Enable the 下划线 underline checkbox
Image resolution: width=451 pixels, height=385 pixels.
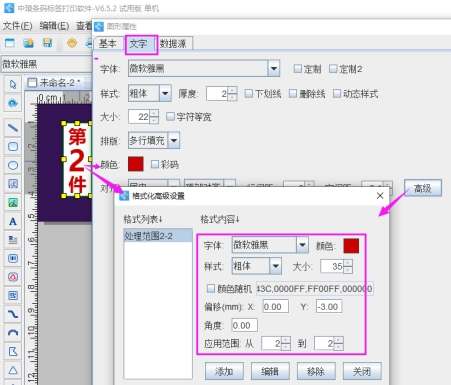pyautogui.click(x=249, y=94)
